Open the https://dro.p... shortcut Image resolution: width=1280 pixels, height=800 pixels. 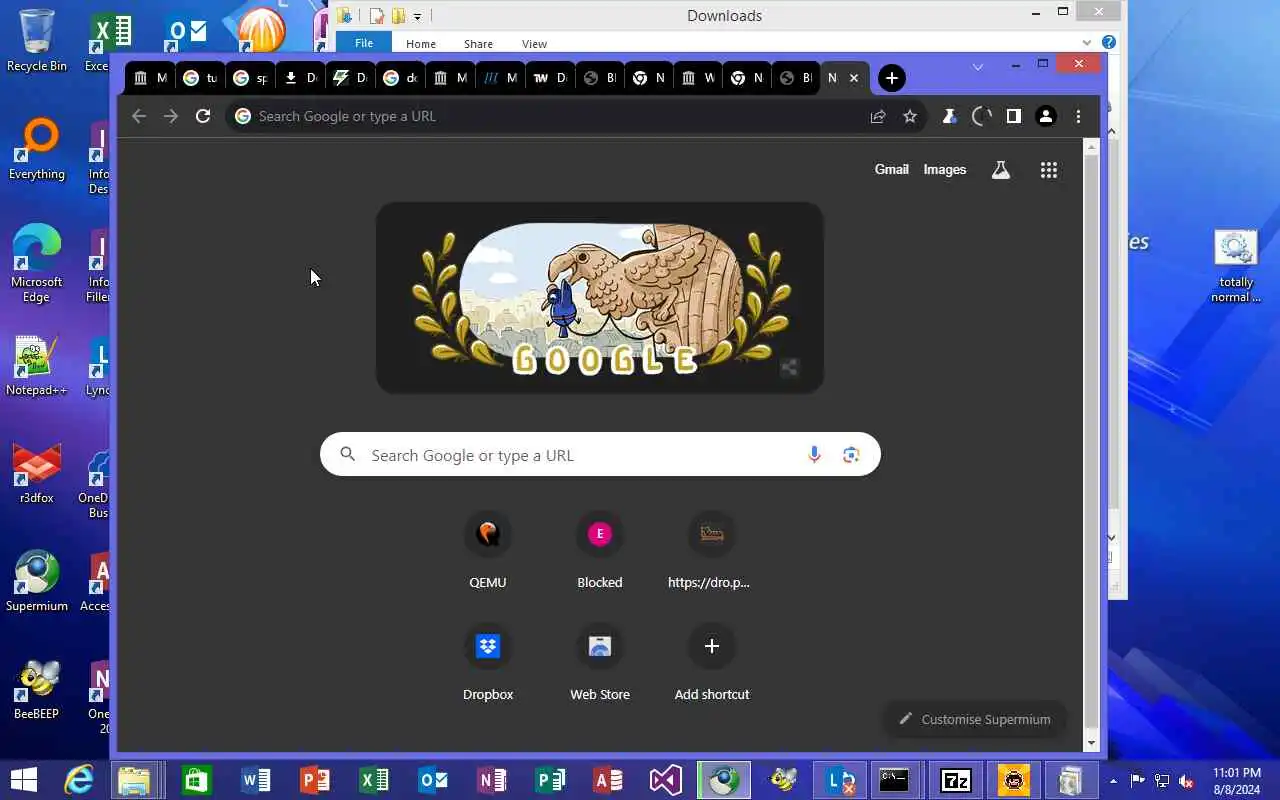point(712,550)
